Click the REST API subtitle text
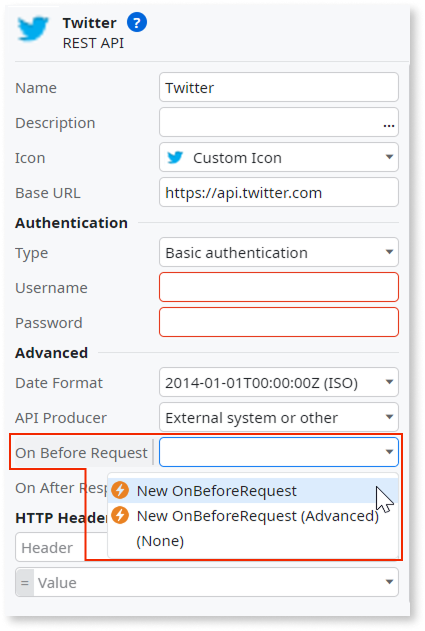This screenshot has width=425, height=631. click(93, 43)
